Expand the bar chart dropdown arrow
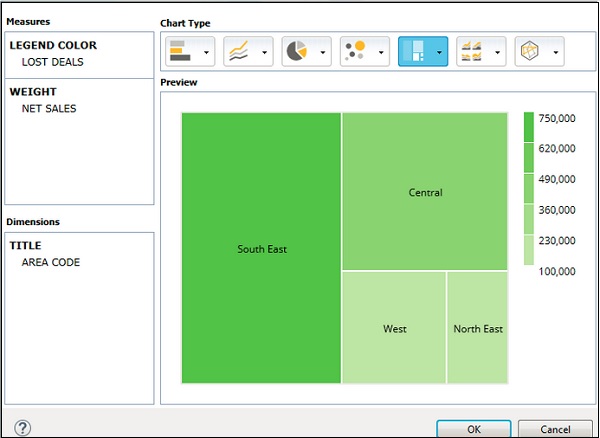The height and width of the screenshot is (438, 600). 206,52
